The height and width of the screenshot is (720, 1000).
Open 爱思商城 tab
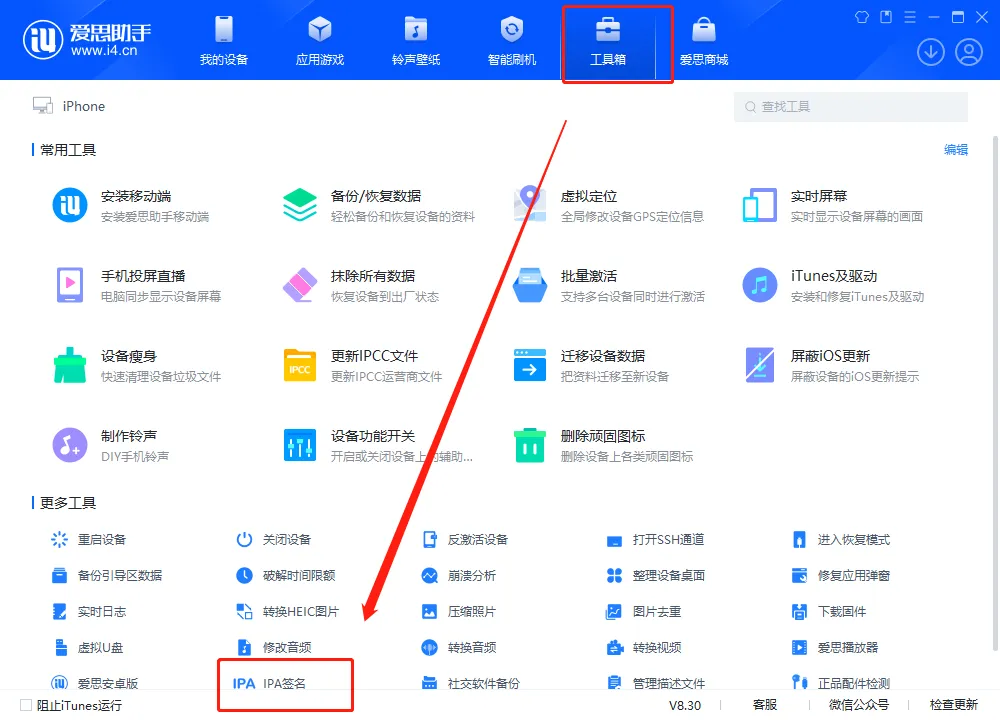(703, 41)
